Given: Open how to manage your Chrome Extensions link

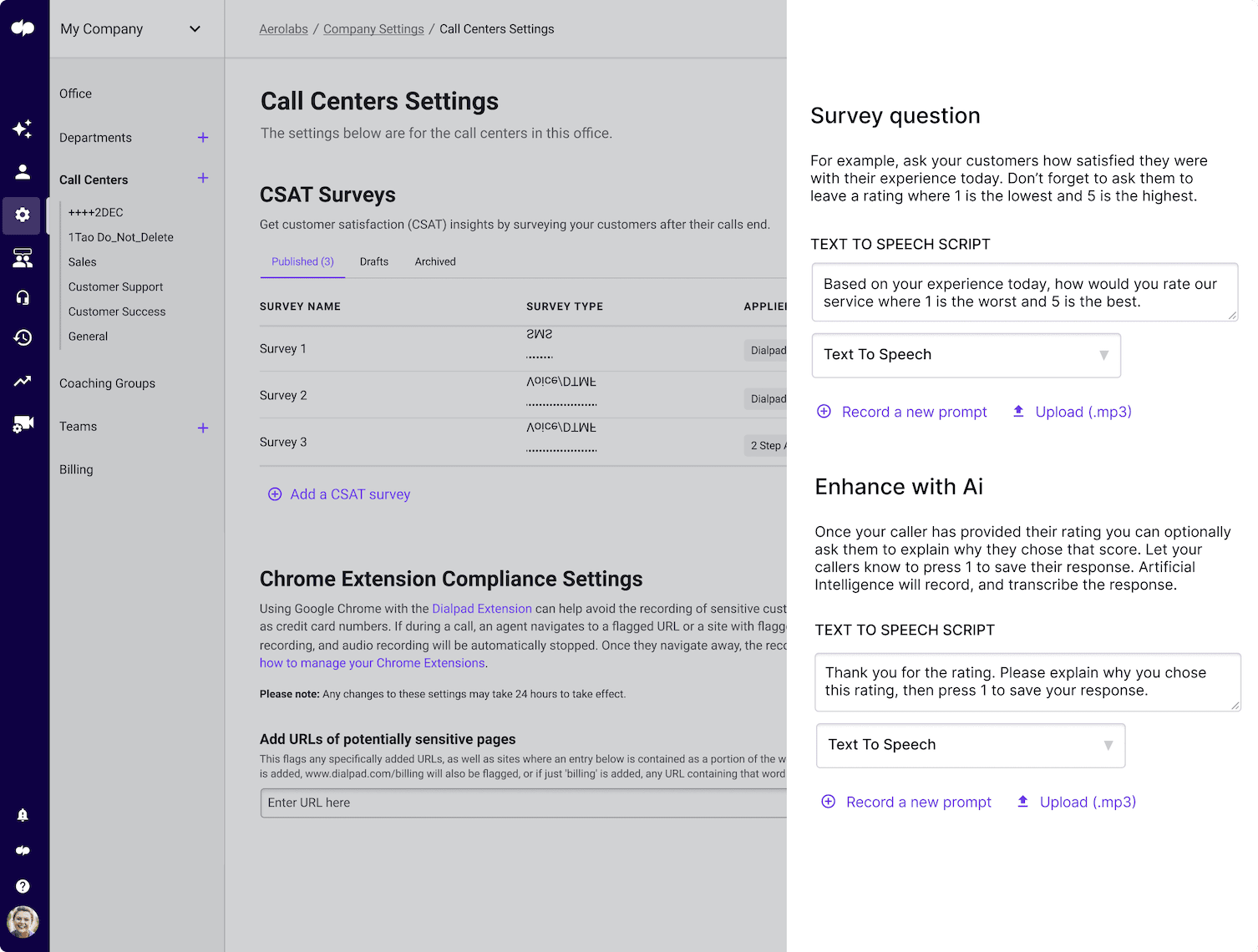Looking at the screenshot, I should coord(373,663).
